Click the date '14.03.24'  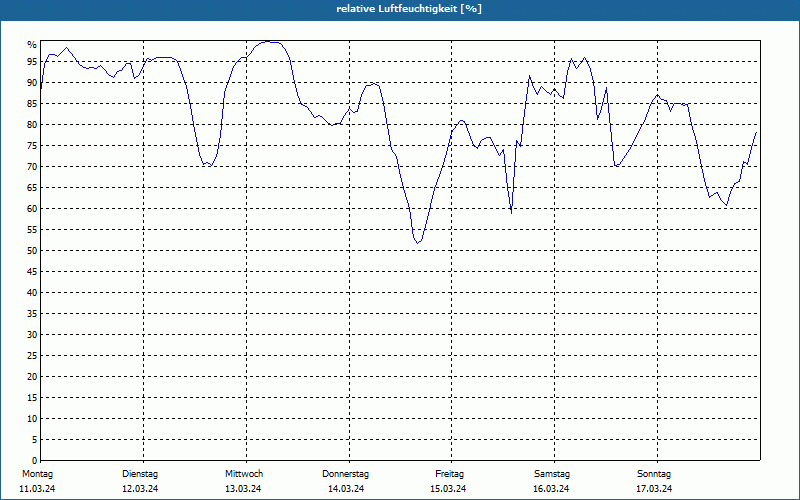coord(346,489)
